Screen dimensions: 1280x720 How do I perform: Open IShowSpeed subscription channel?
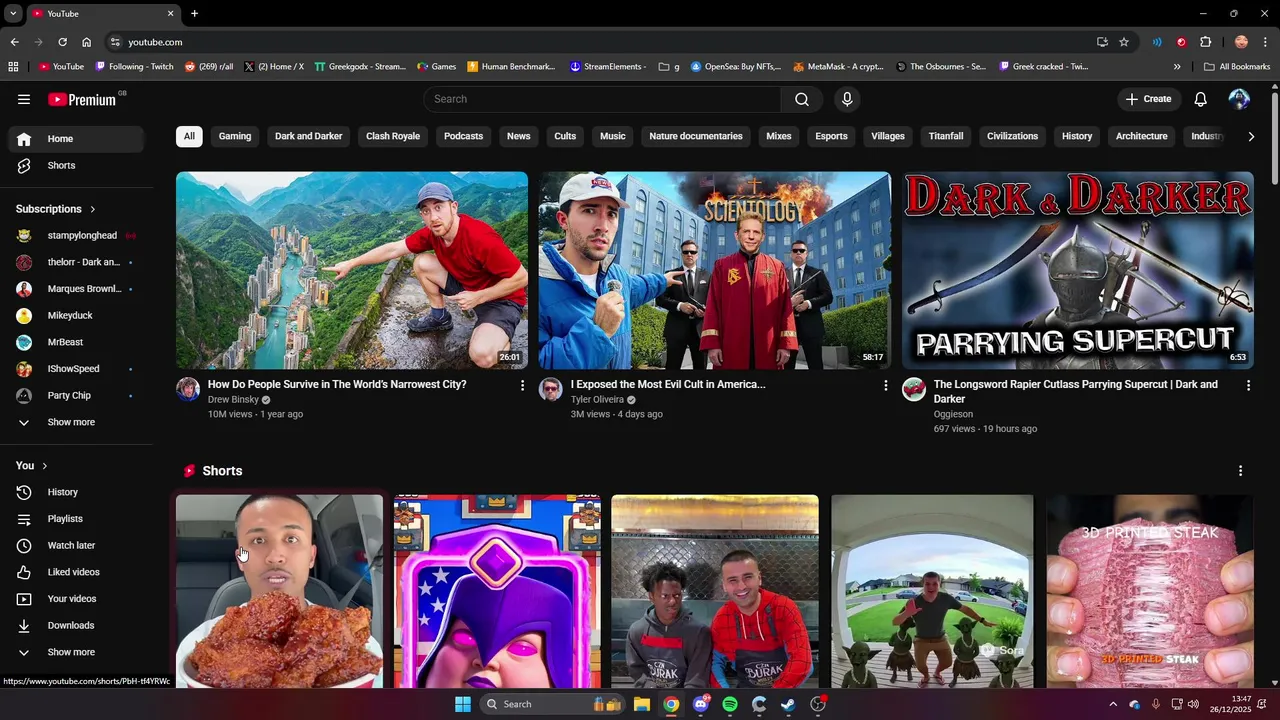point(76,369)
